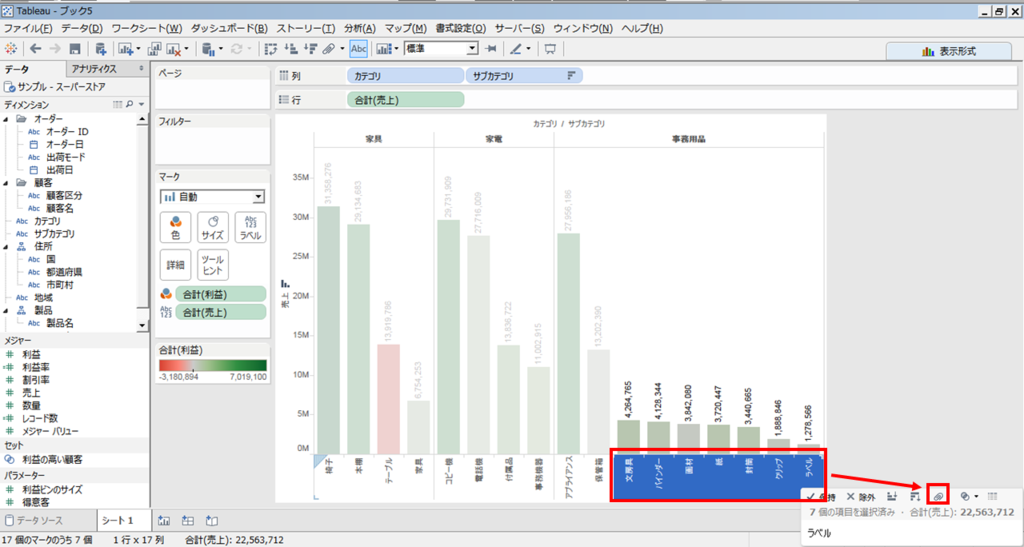Collapse the 顧客 folder in dimensions
Screen dimensions: 1024x547
tap(6, 183)
